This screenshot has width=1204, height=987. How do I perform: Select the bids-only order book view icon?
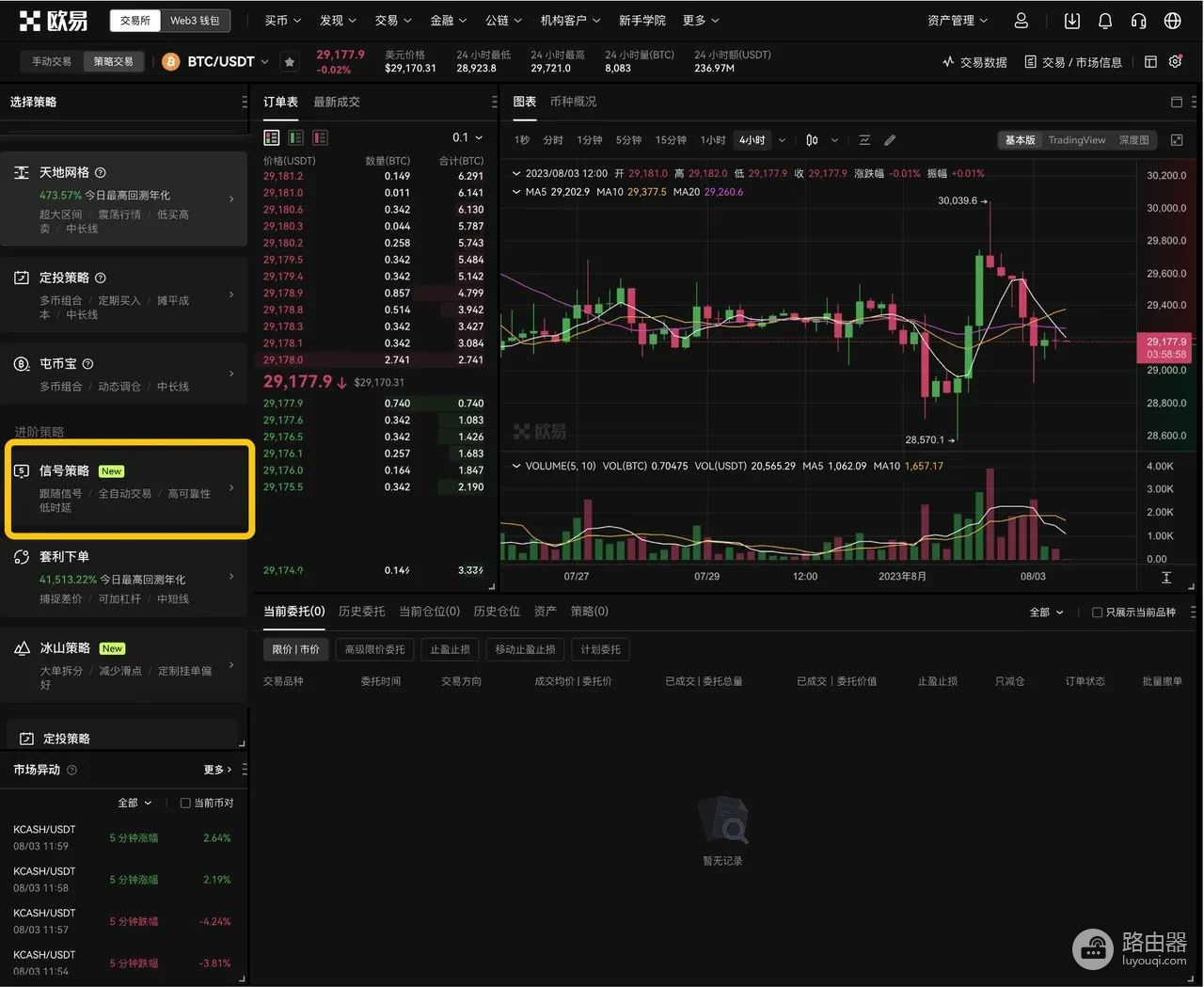coord(295,137)
